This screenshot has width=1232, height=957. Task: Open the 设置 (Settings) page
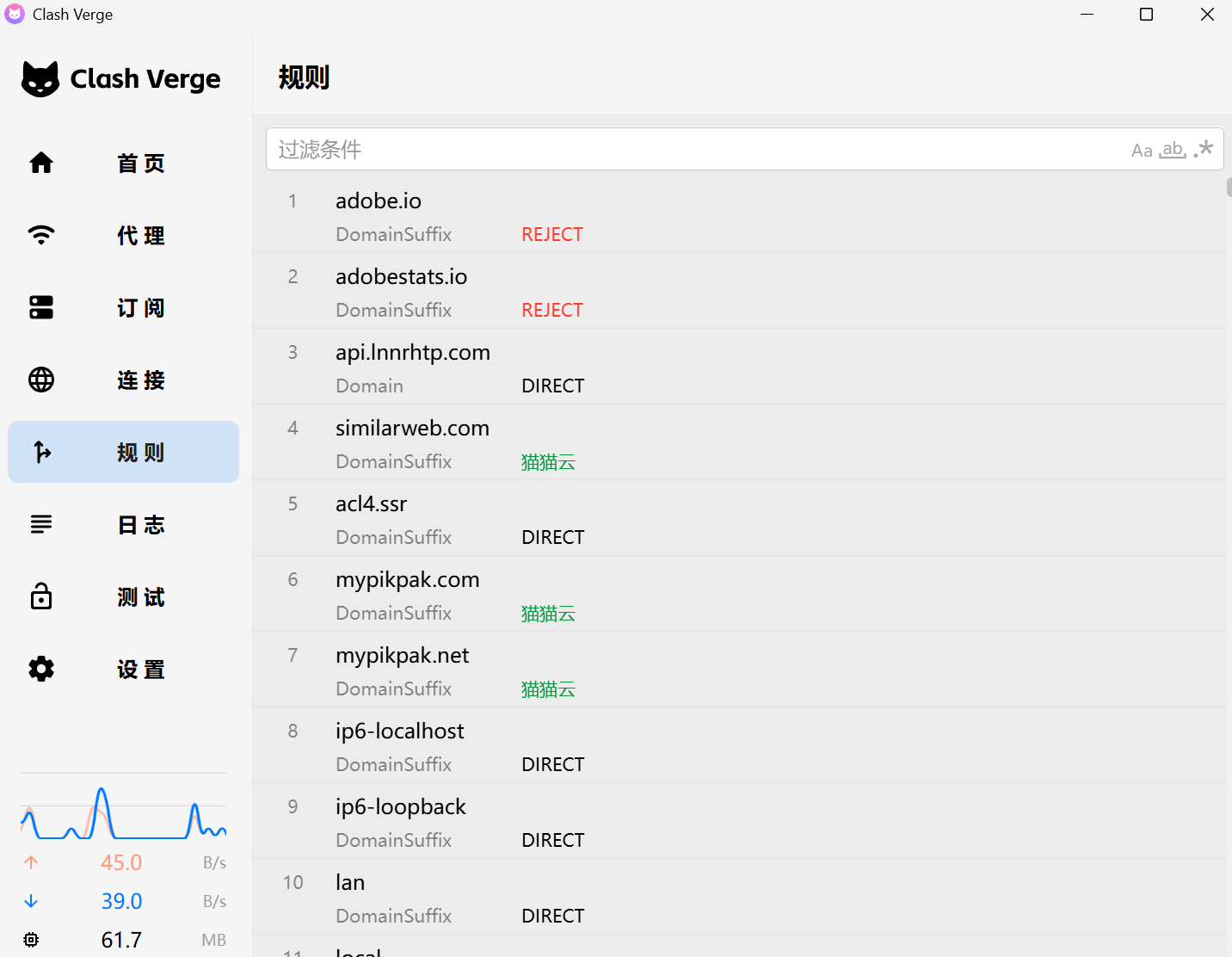coord(141,669)
